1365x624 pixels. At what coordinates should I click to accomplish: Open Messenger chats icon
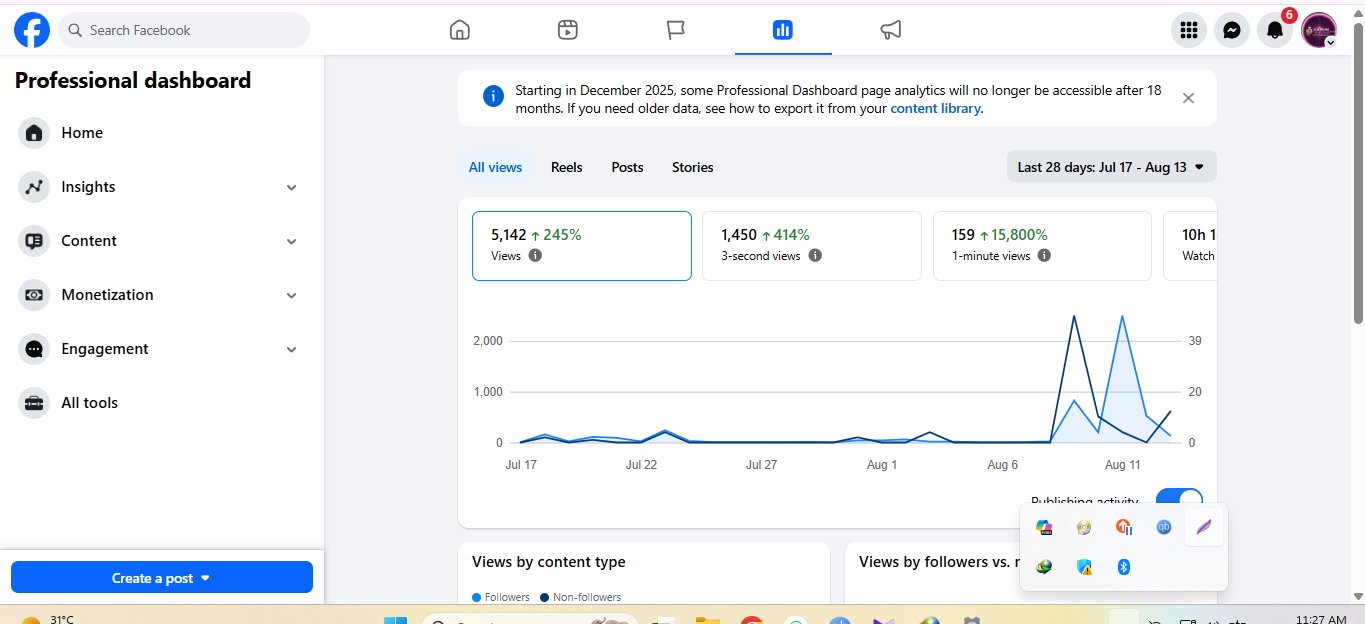[1232, 30]
